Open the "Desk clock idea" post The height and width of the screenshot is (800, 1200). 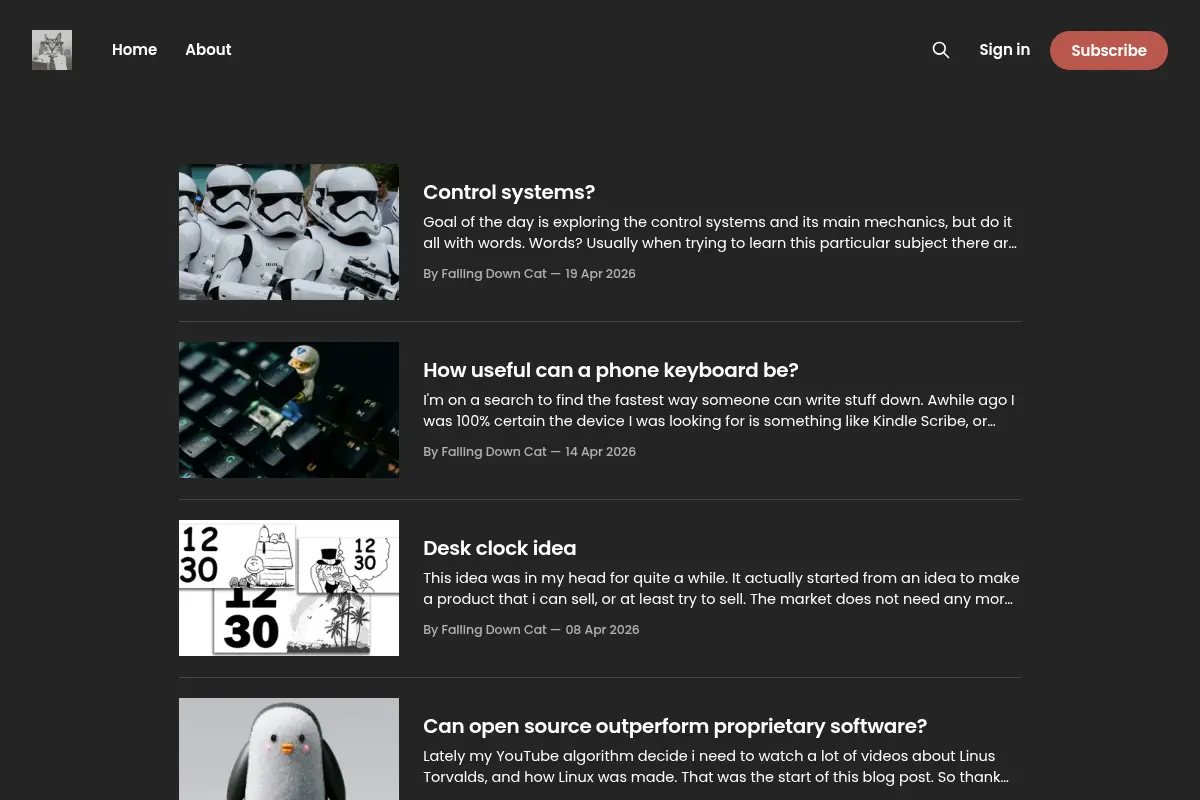coord(500,548)
